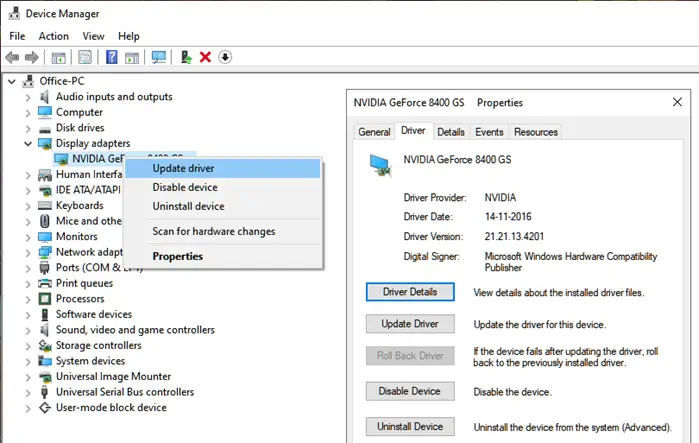Click the Scan for hardware changes monitor icon

pos(159,57)
